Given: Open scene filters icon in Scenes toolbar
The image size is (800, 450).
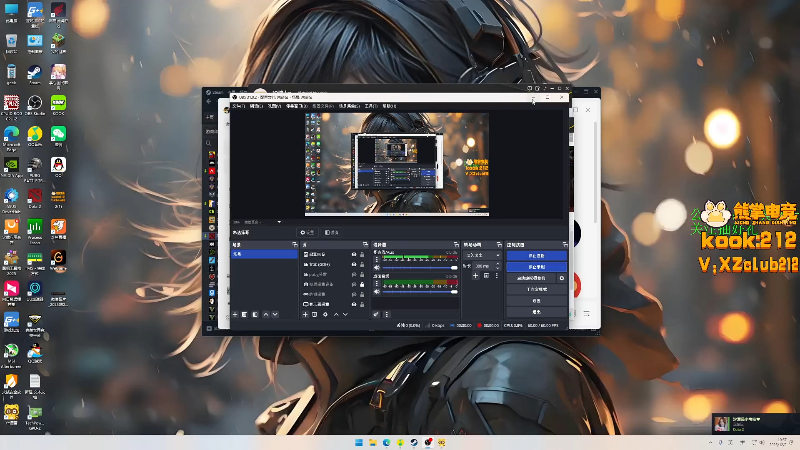Looking at the screenshot, I should [x=255, y=314].
